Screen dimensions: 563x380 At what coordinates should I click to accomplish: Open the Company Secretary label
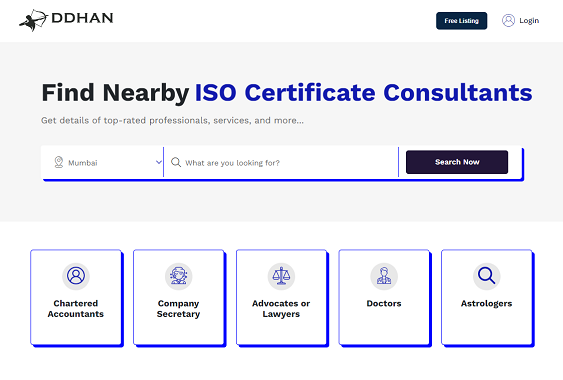pos(178,309)
